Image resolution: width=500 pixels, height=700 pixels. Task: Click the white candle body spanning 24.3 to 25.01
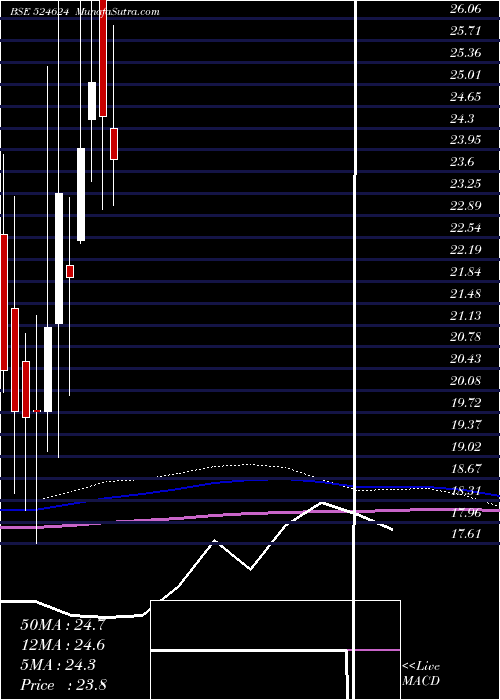coord(92,101)
